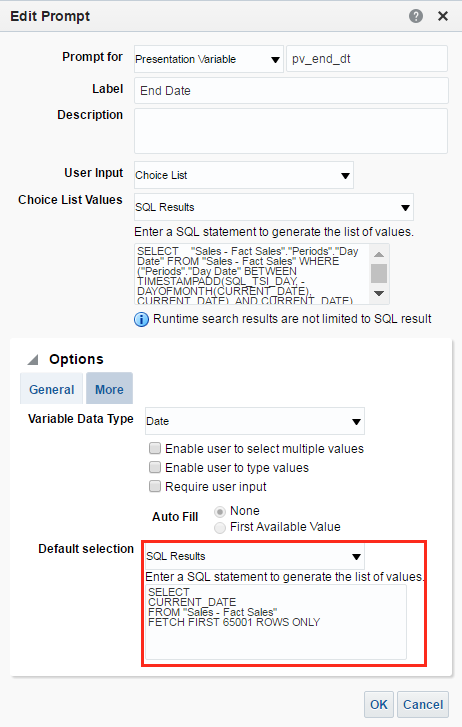The height and width of the screenshot is (727, 462).
Task: Collapse the Options section triangle
Action: [32, 359]
